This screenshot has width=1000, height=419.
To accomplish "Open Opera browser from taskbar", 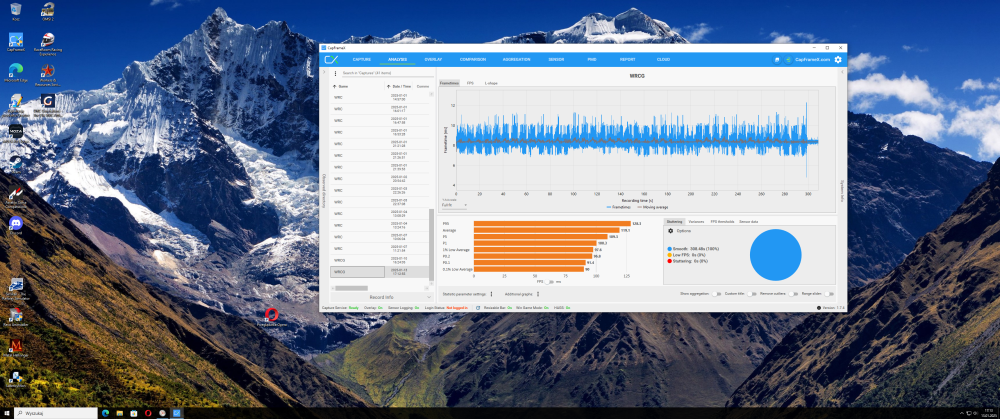I will (147, 413).
